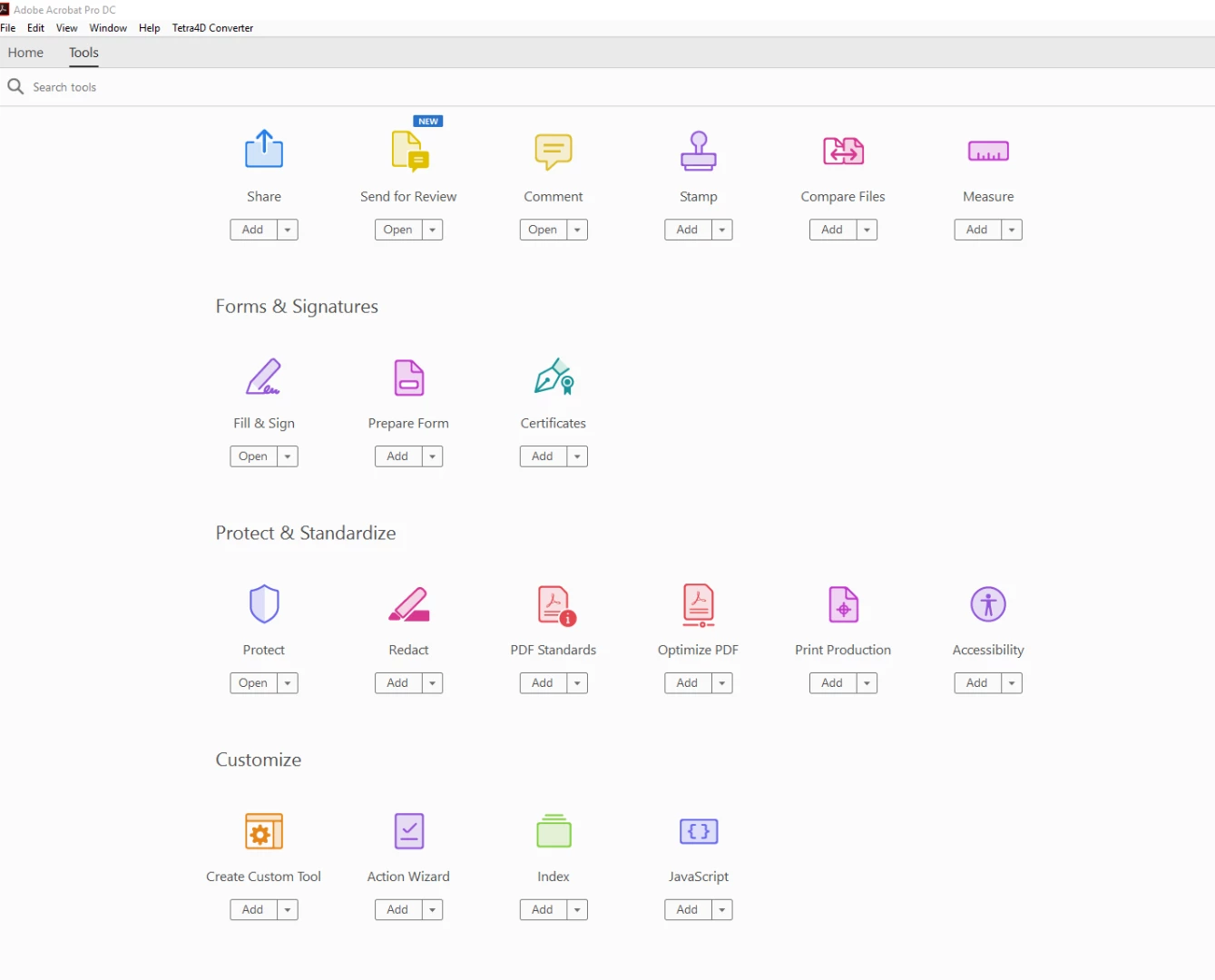This screenshot has height=980, width=1215.
Task: Add the Prepare Form tool
Action: tap(398, 456)
